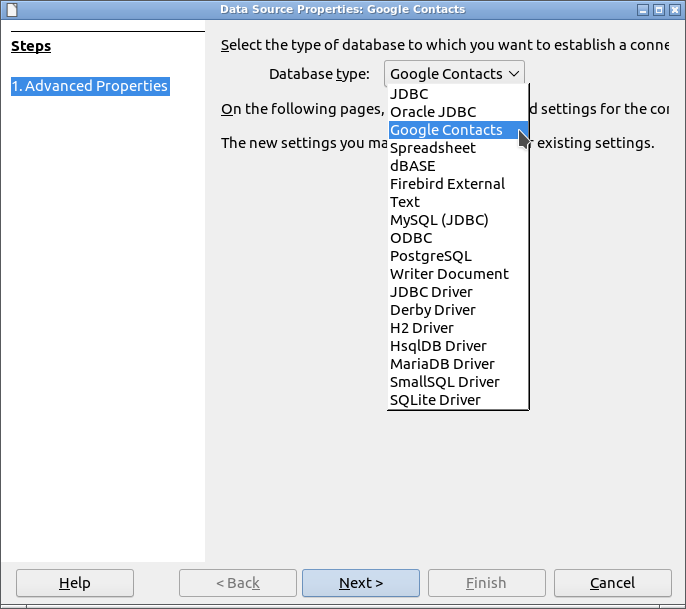Collapse the Database type combo box

(x=454, y=74)
